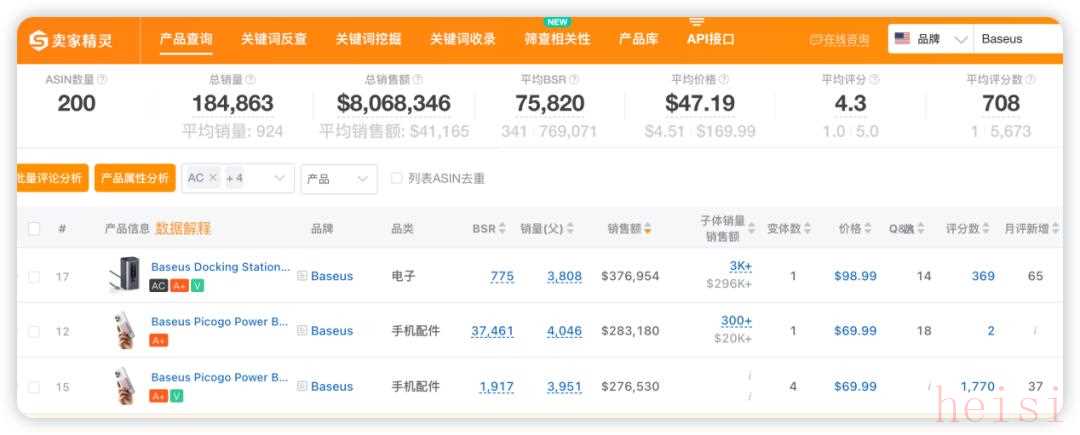Open the 品牌 search type dropdown
Image resolution: width=1080 pixels, height=435 pixels.
point(931,40)
